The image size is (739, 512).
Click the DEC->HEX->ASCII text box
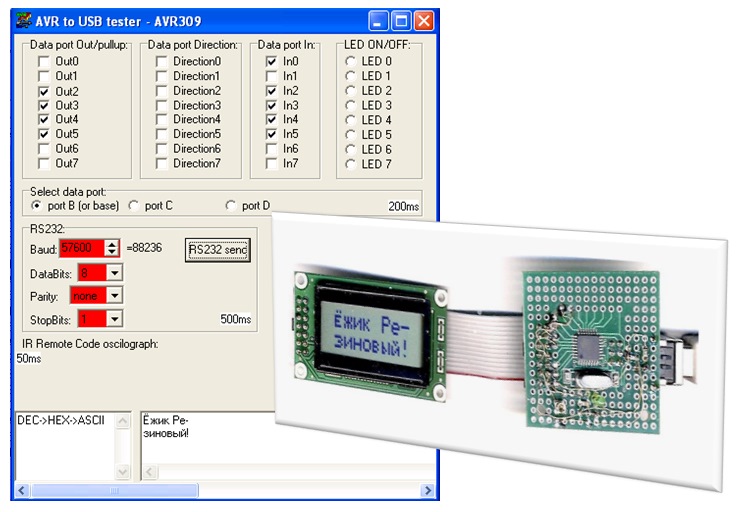coord(66,446)
